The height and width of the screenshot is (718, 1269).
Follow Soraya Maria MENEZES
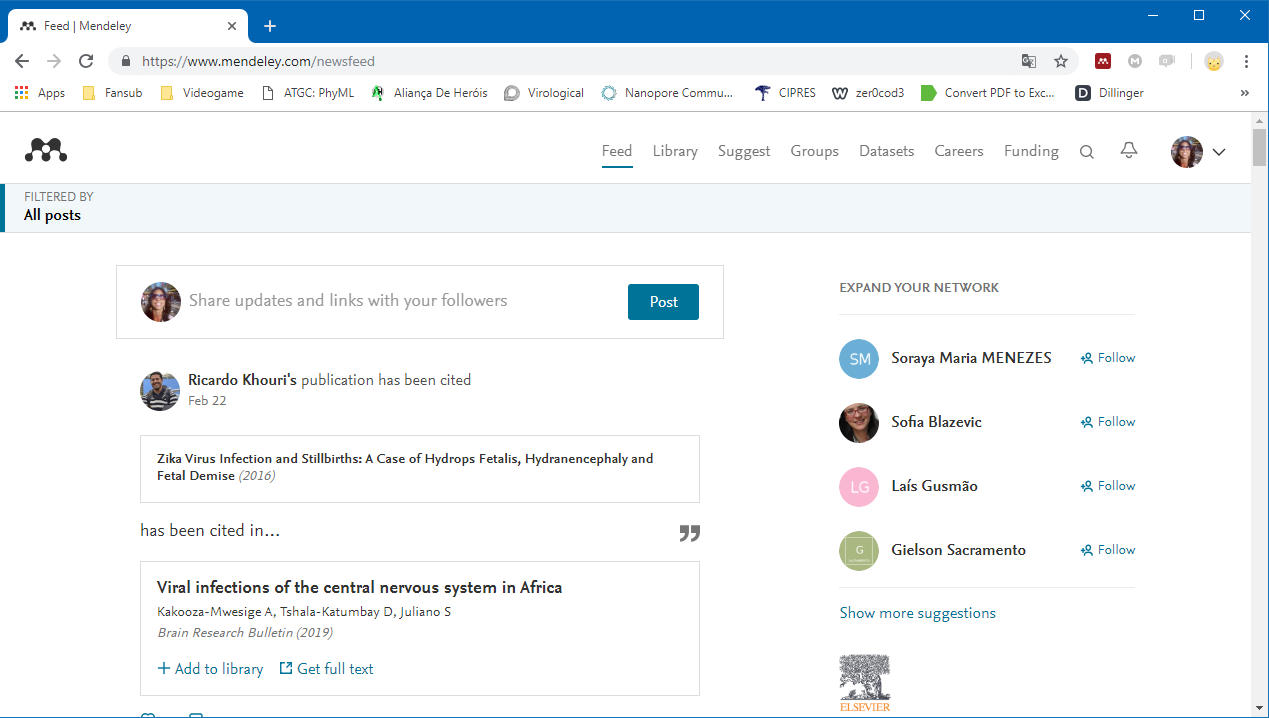(1108, 358)
